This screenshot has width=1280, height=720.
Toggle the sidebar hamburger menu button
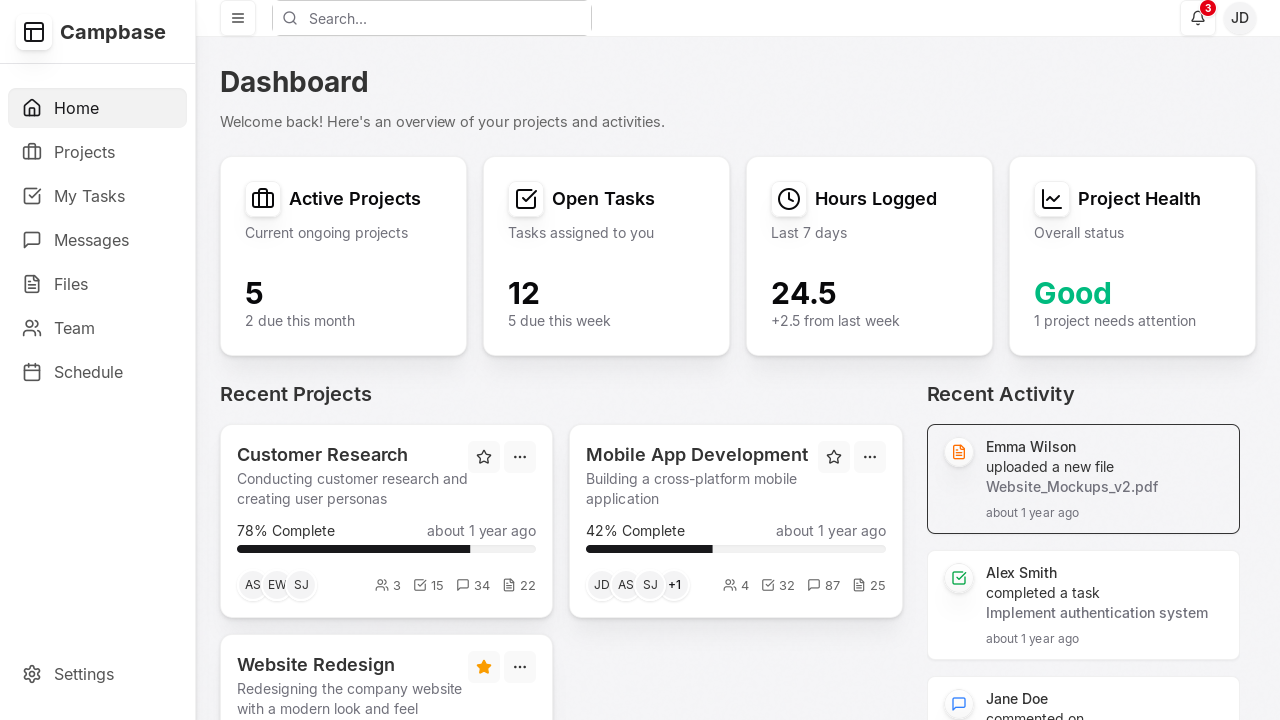pyautogui.click(x=238, y=18)
